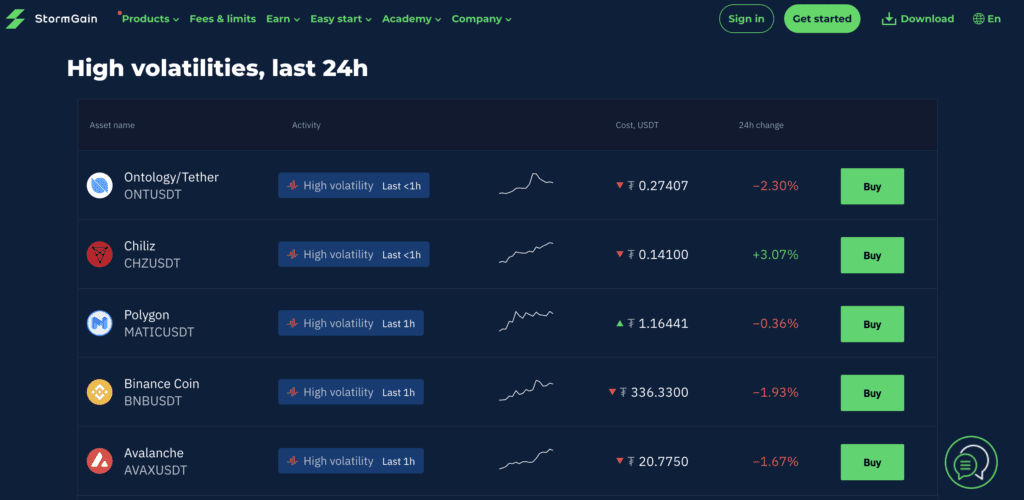Expand the Academy dropdown menu
Image resolution: width=1024 pixels, height=500 pixels.
click(411, 19)
